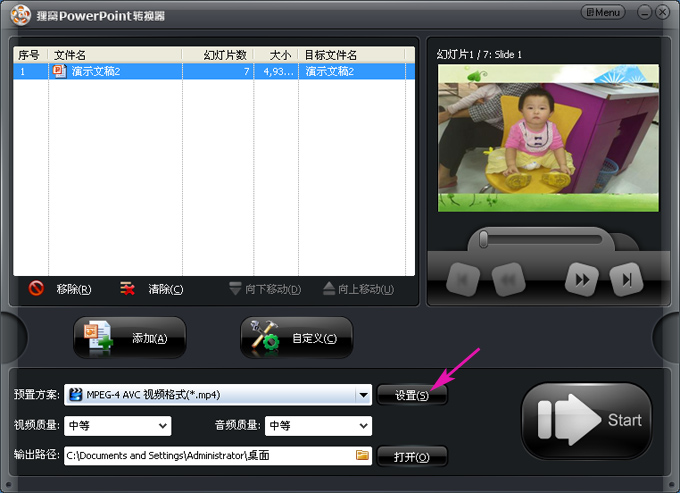The image size is (680, 493).
Task: Open the Customize (自定义) tools button
Action: (297, 337)
